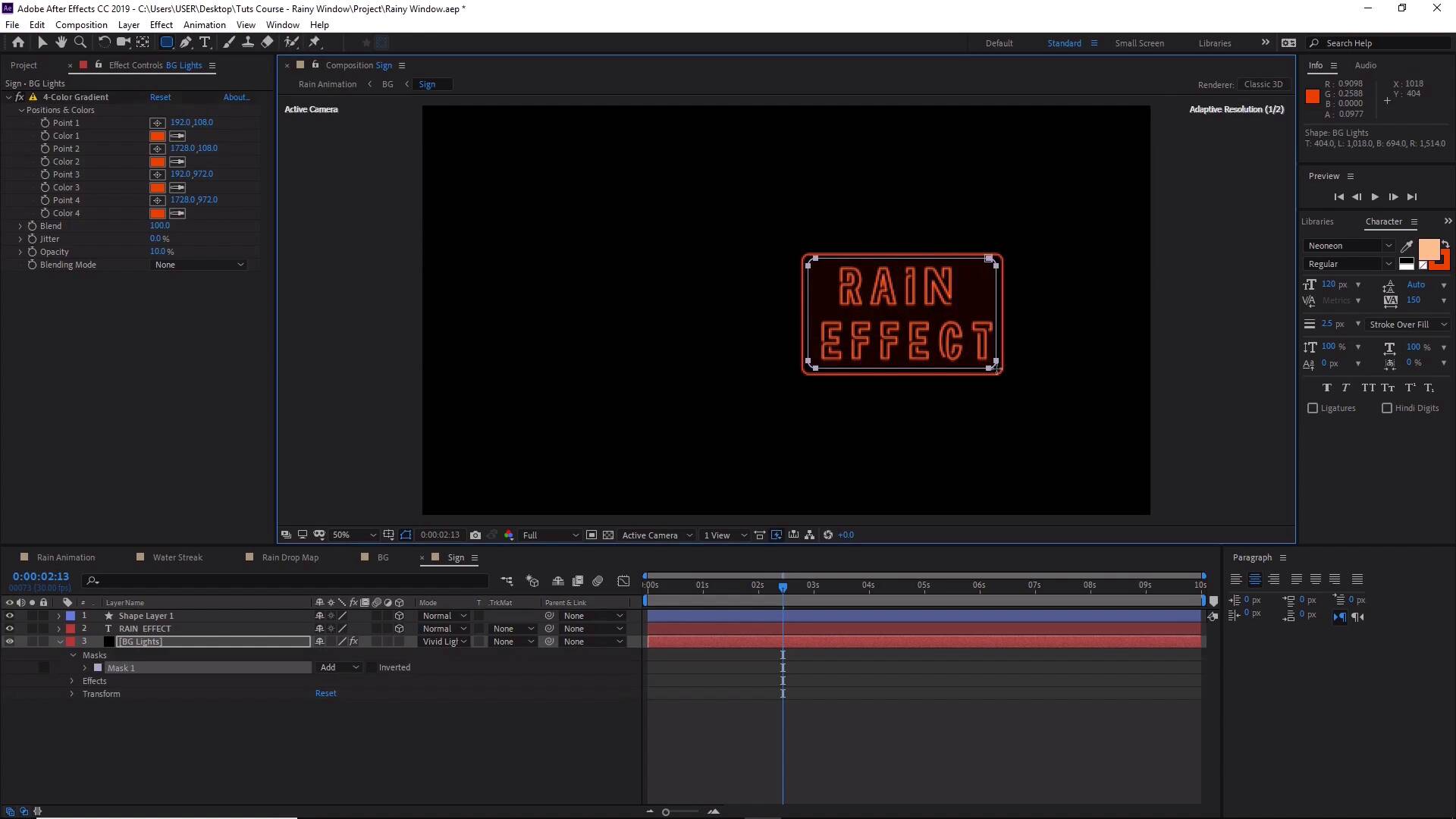The image size is (1456, 819).
Task: Open 1 View layout dropdown
Action: (x=725, y=535)
